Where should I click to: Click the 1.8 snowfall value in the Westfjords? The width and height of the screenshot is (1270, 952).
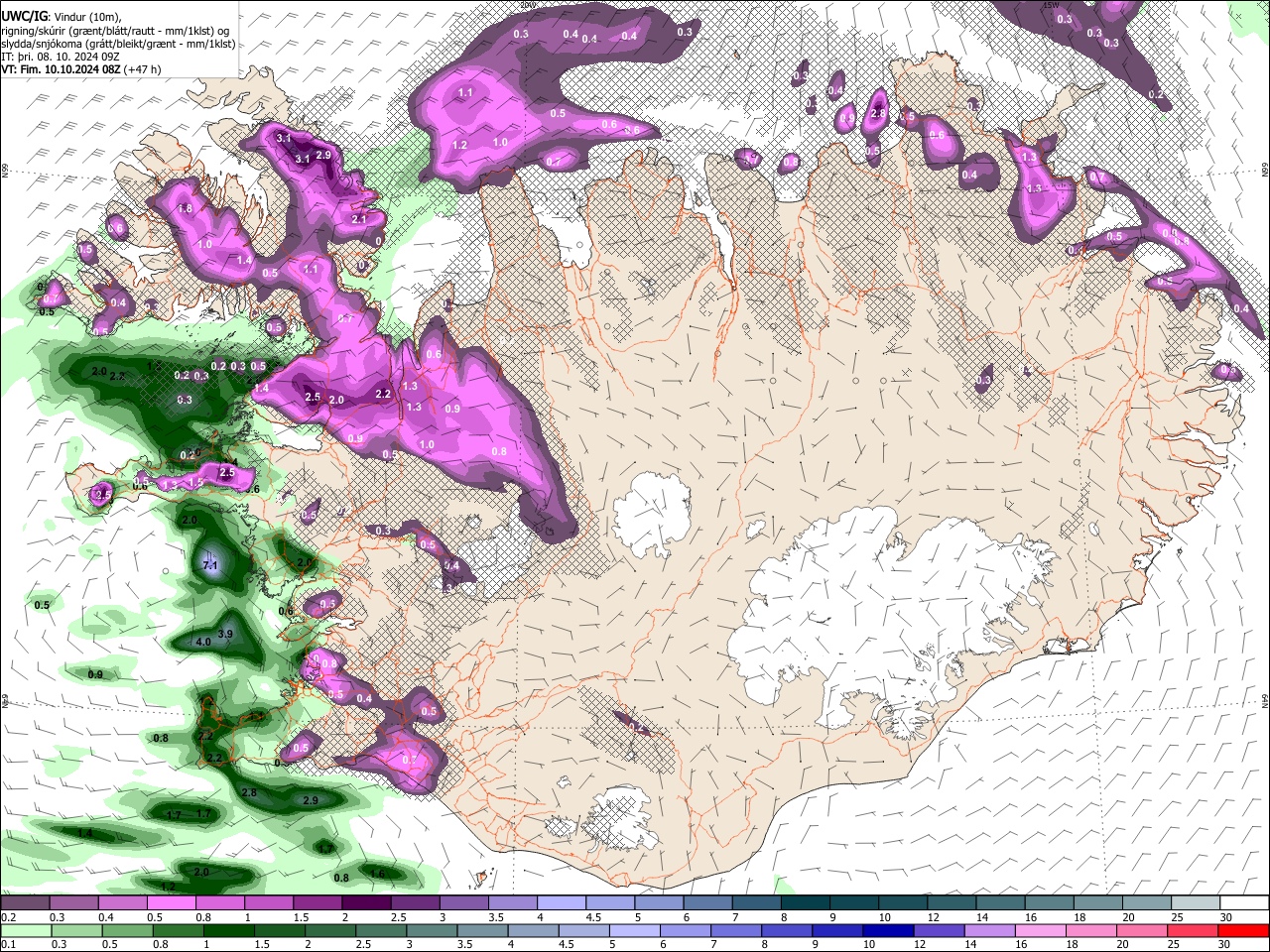pos(185,209)
